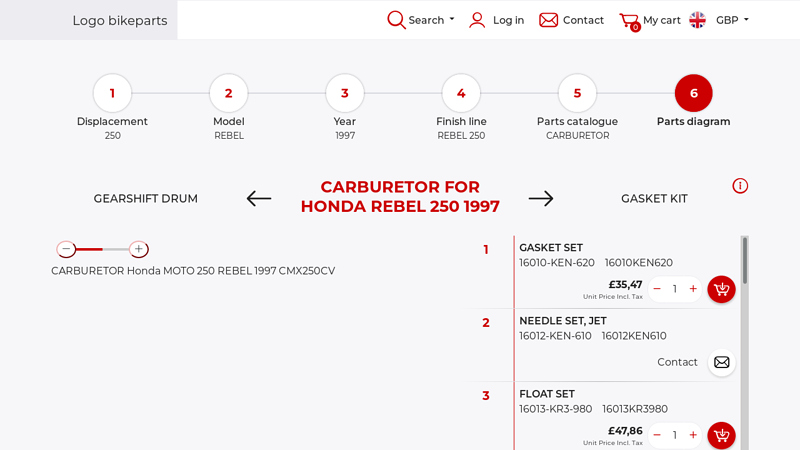This screenshot has width=800, height=450.
Task: Click Contact text for NEEDLE SET, JET
Action: (x=677, y=362)
